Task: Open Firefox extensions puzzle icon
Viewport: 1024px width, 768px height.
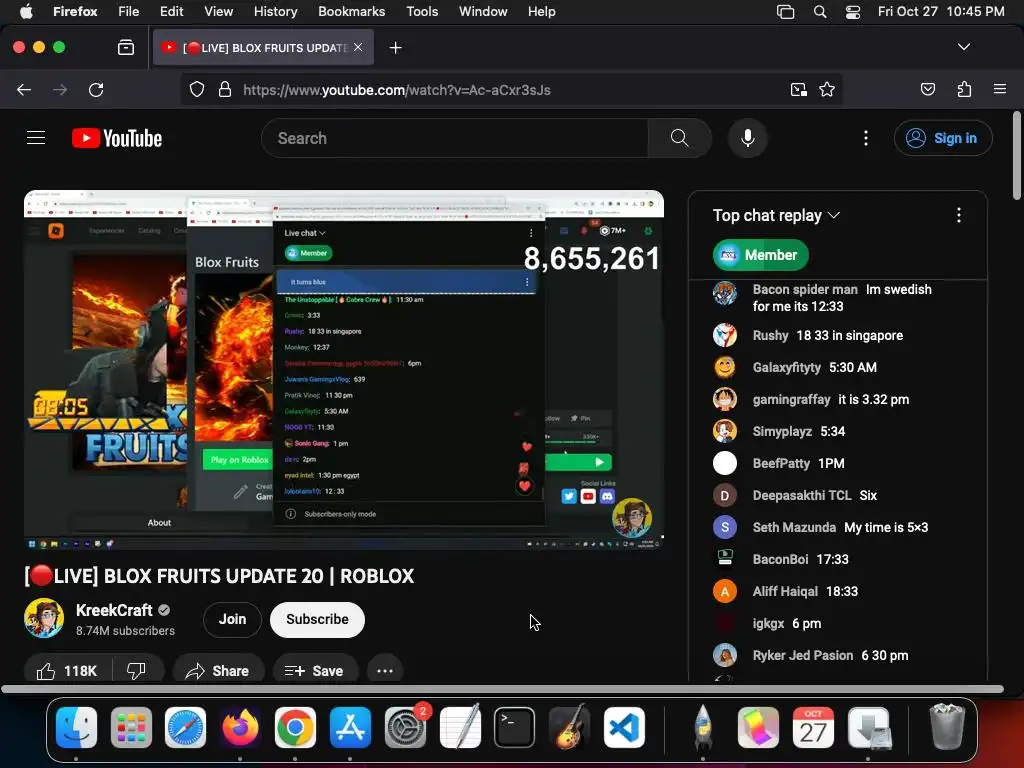Action: coord(964,89)
